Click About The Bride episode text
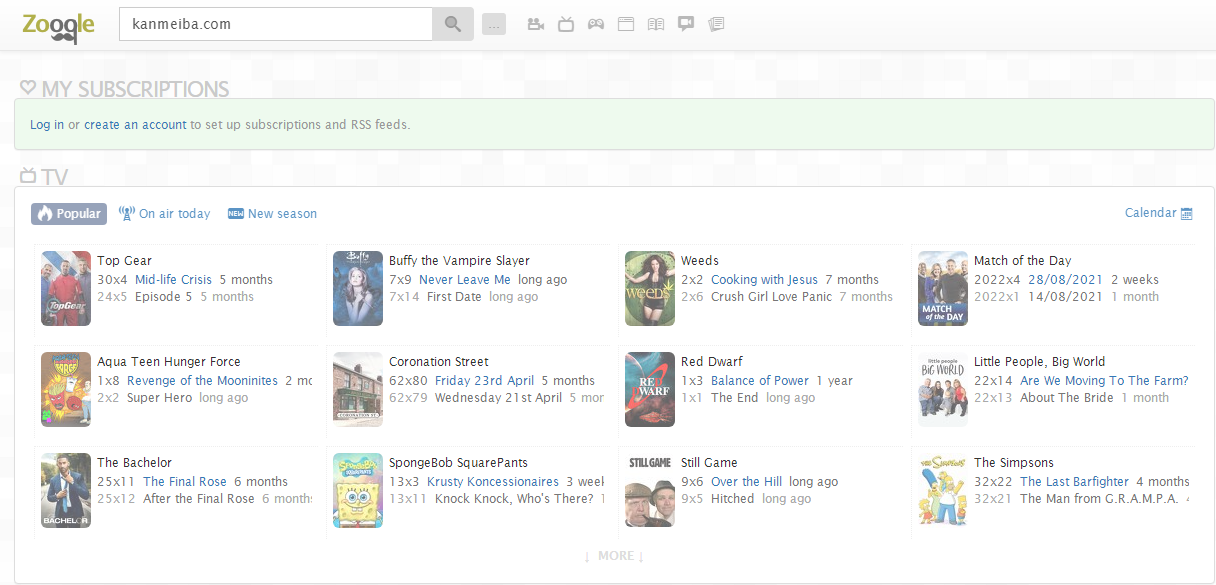 tap(1067, 398)
